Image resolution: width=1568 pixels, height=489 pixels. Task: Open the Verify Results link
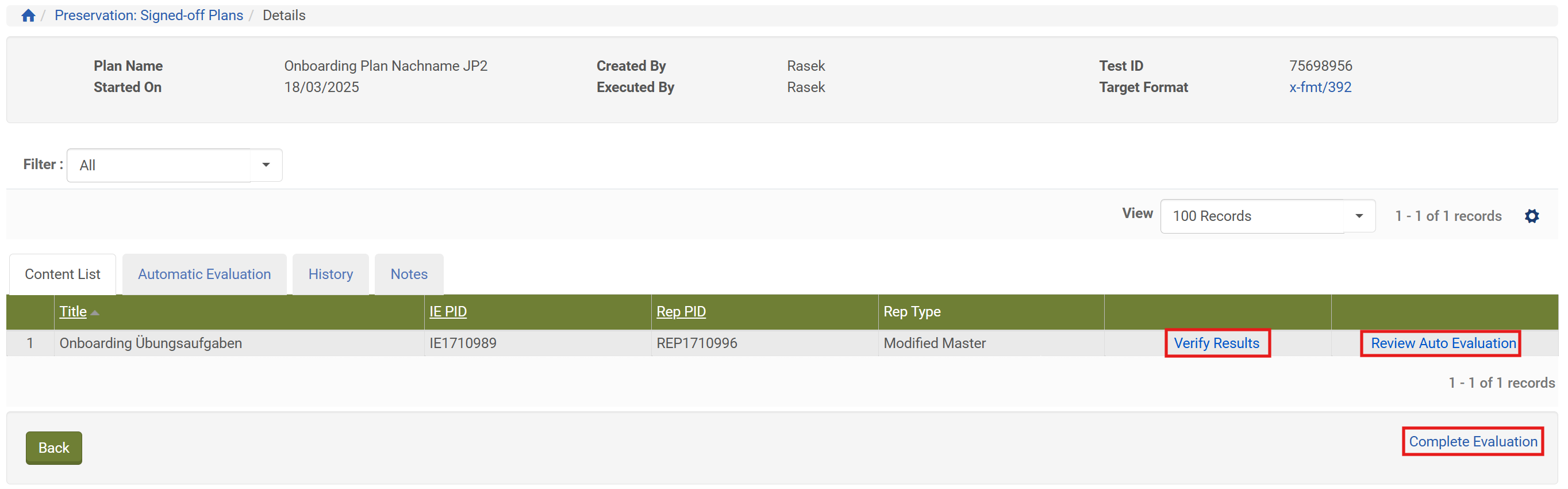pyautogui.click(x=1216, y=343)
